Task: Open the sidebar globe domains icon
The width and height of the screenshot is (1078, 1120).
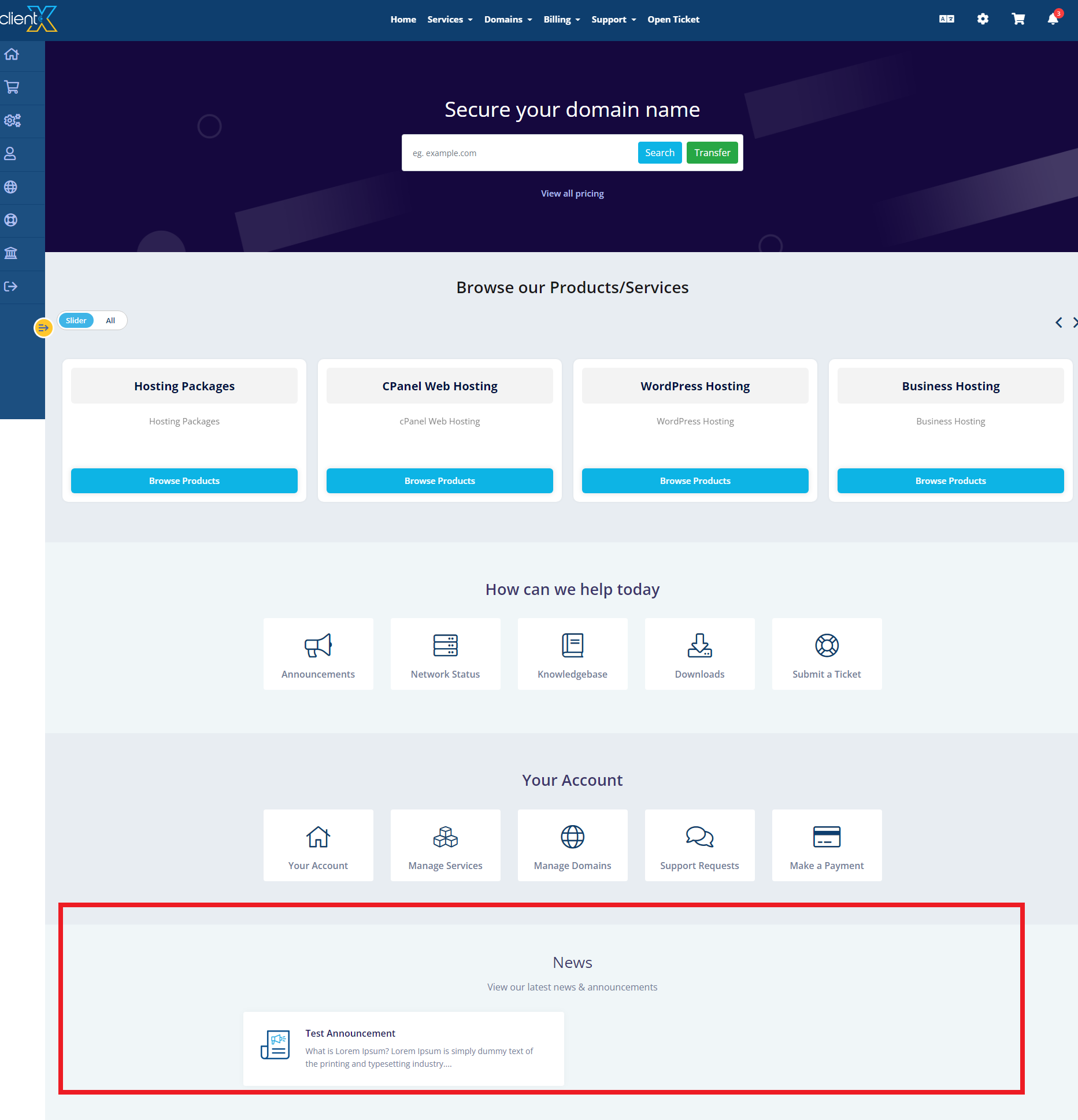Action: [11, 187]
